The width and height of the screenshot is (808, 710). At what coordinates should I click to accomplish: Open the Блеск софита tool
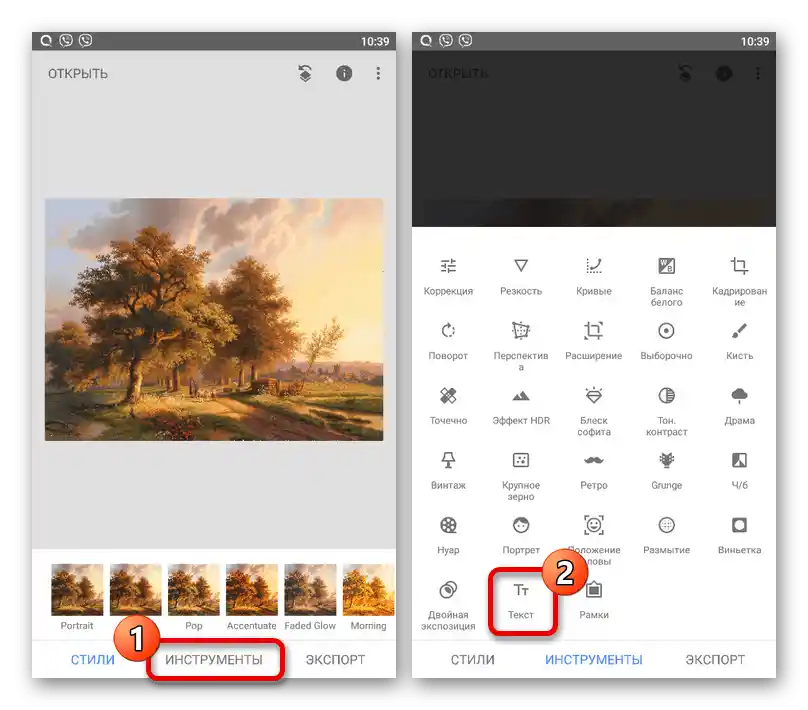click(594, 411)
